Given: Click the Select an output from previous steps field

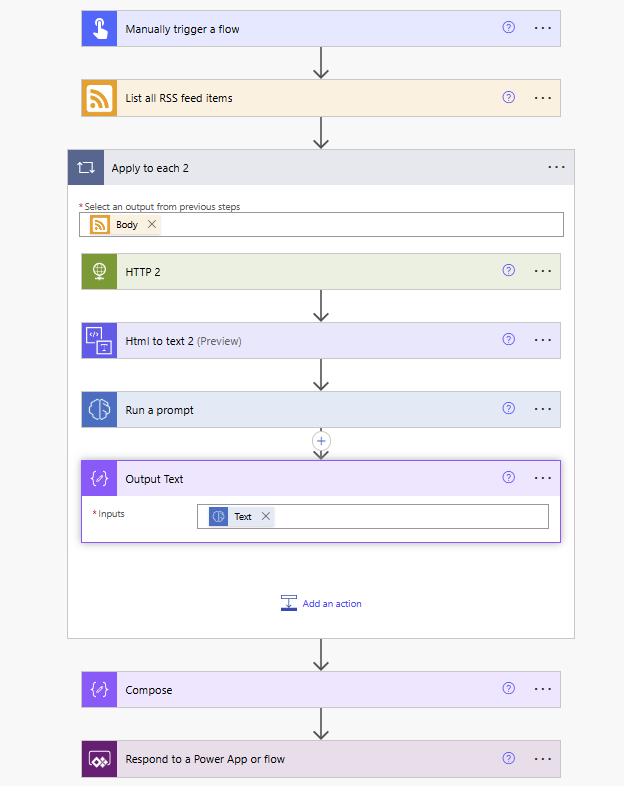Looking at the screenshot, I should click(x=321, y=225).
